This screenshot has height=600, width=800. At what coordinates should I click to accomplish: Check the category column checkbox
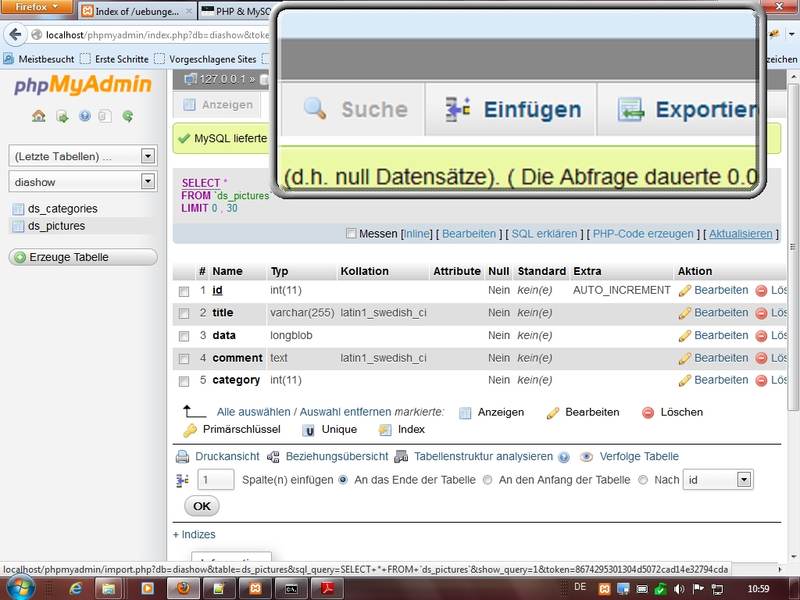click(x=184, y=381)
